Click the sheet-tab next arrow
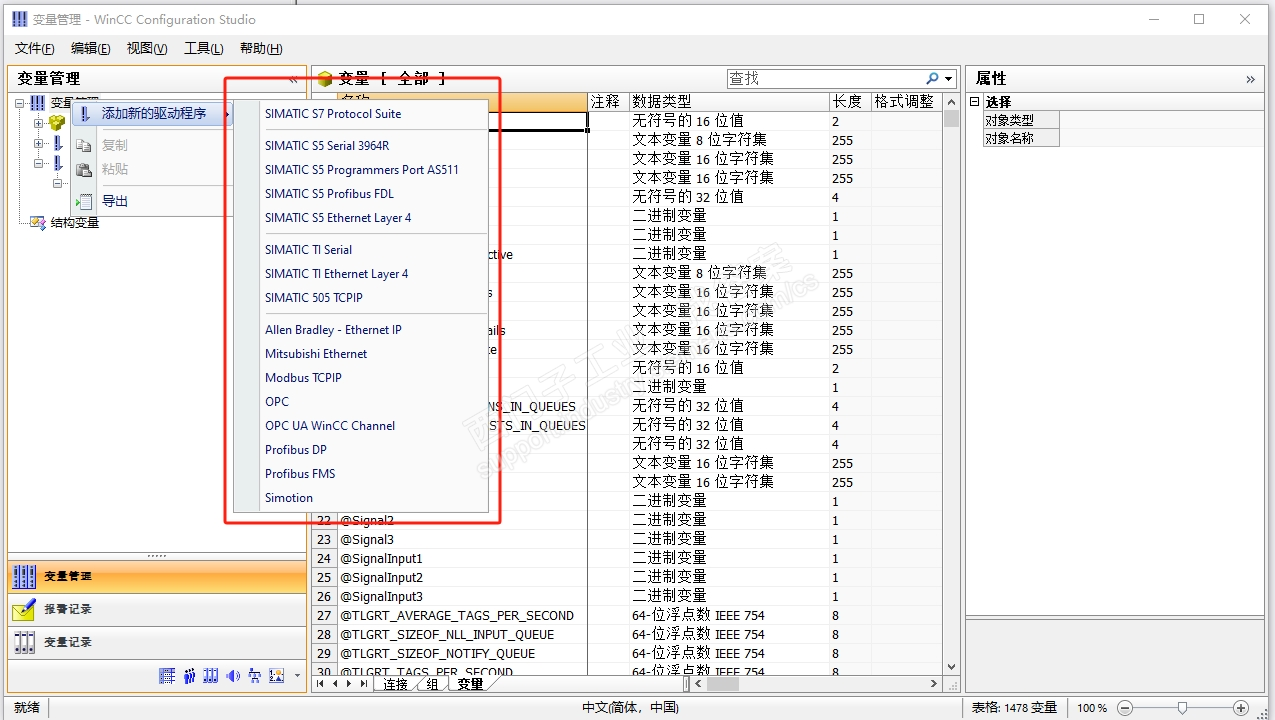Image resolution: width=1275 pixels, height=720 pixels. coord(349,684)
